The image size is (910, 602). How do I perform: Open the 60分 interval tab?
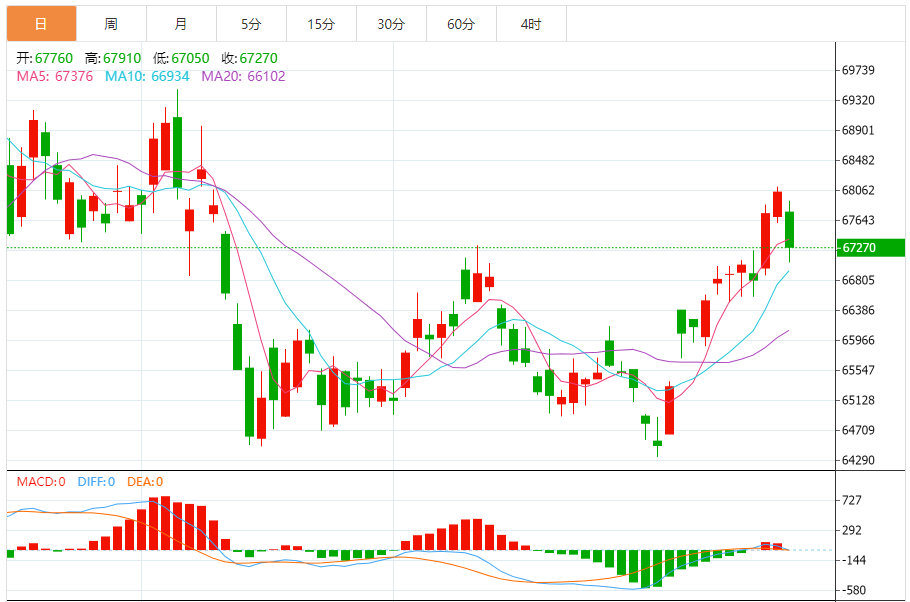click(x=461, y=24)
